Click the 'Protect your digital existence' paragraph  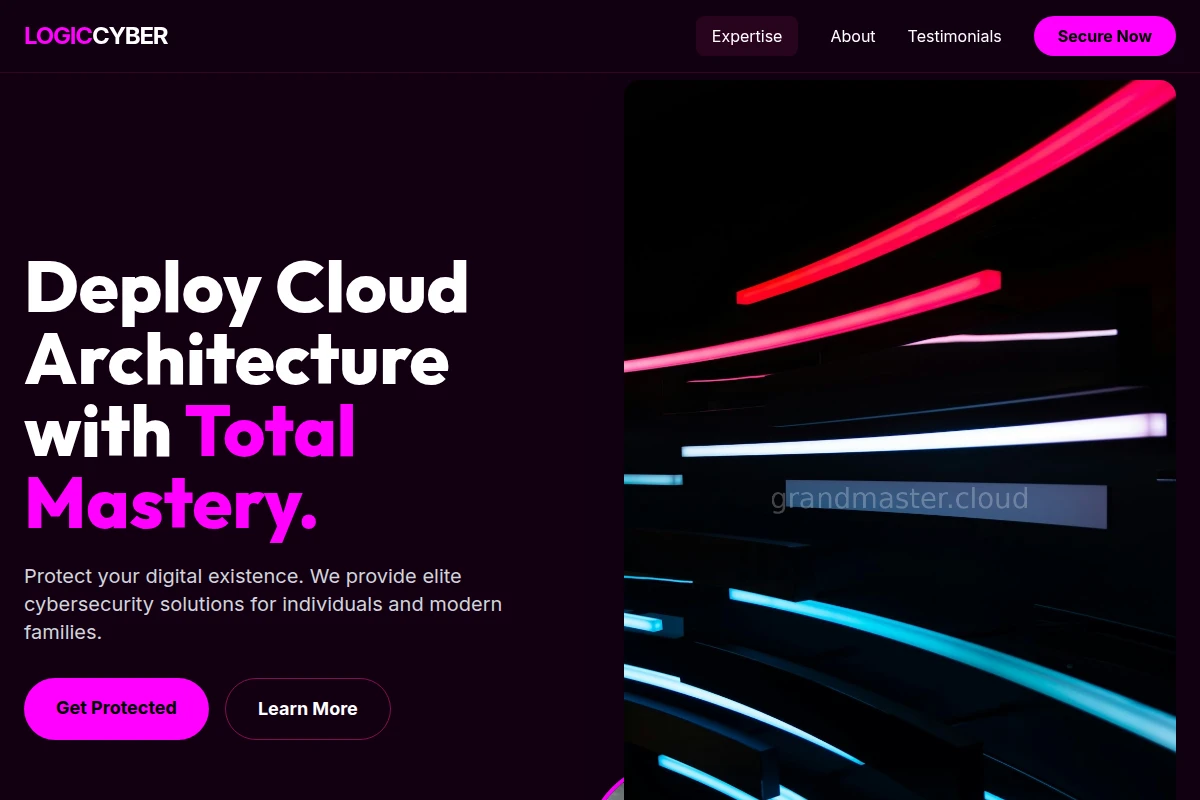pyautogui.click(x=263, y=604)
